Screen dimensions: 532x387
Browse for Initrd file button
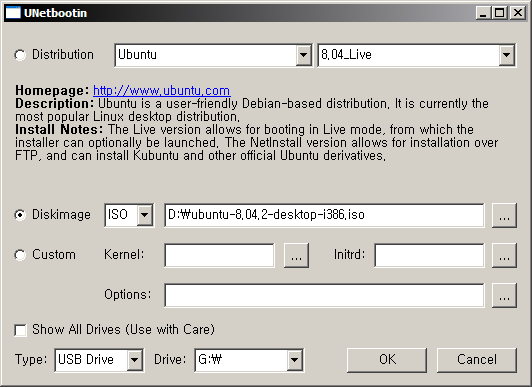point(504,255)
